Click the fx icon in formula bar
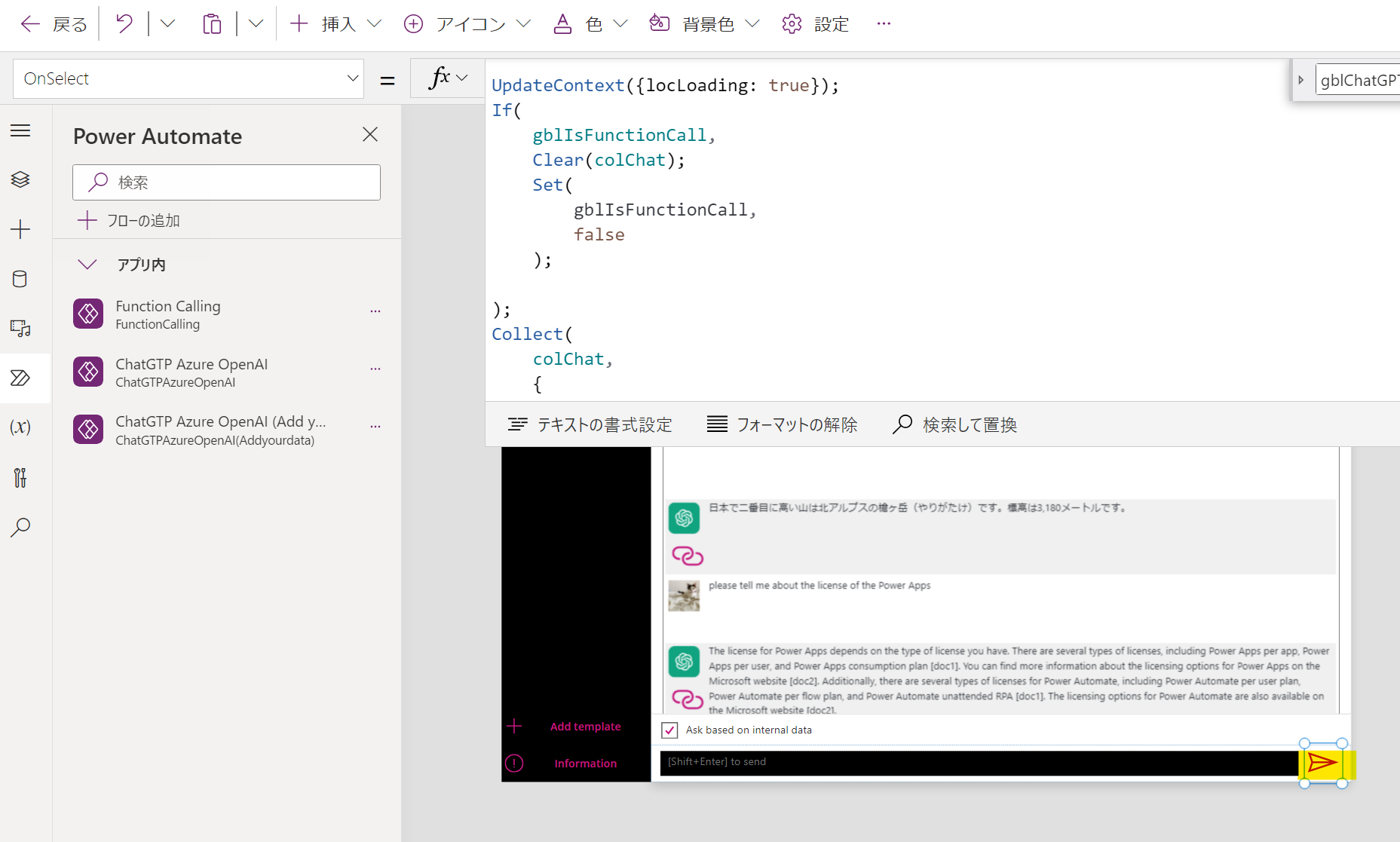Screen dimensions: 1400x842 pos(441,78)
